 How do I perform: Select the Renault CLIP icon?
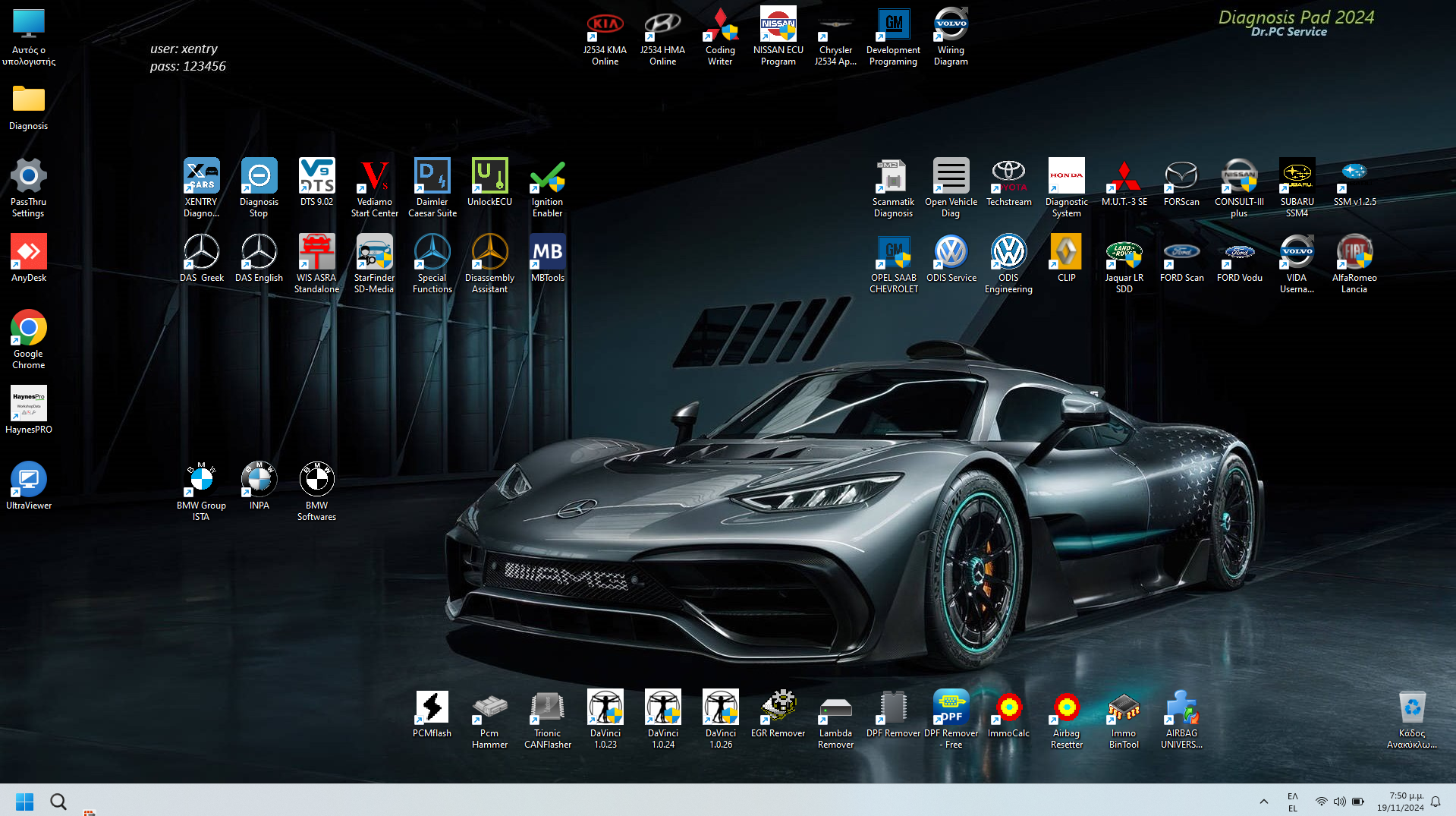coord(1066,258)
